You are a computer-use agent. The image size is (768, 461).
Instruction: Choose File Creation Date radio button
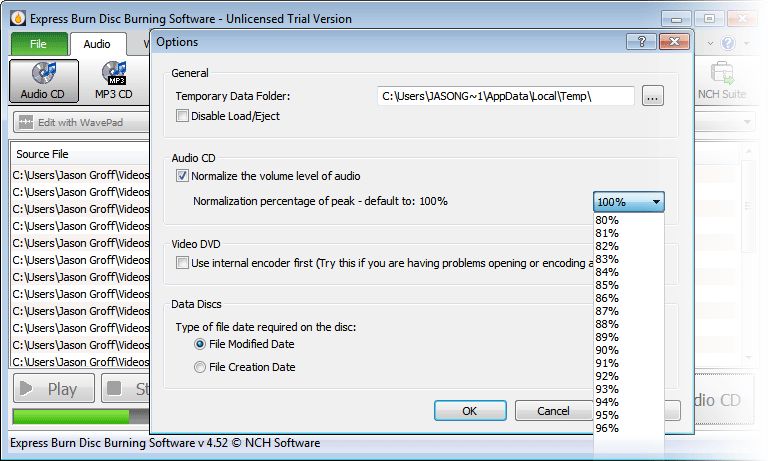pos(200,367)
